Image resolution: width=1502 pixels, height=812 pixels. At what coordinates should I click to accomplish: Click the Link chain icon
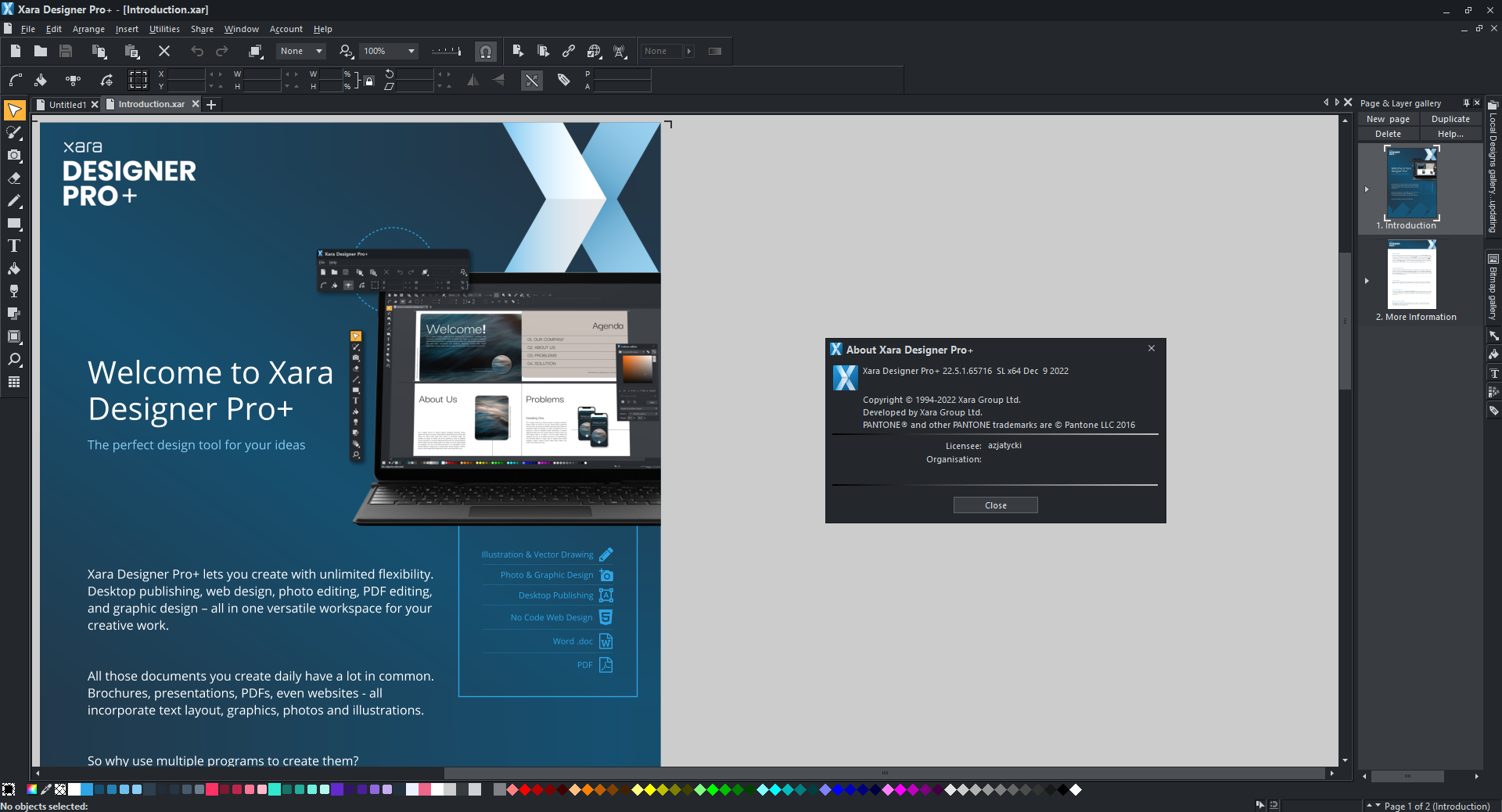click(569, 51)
